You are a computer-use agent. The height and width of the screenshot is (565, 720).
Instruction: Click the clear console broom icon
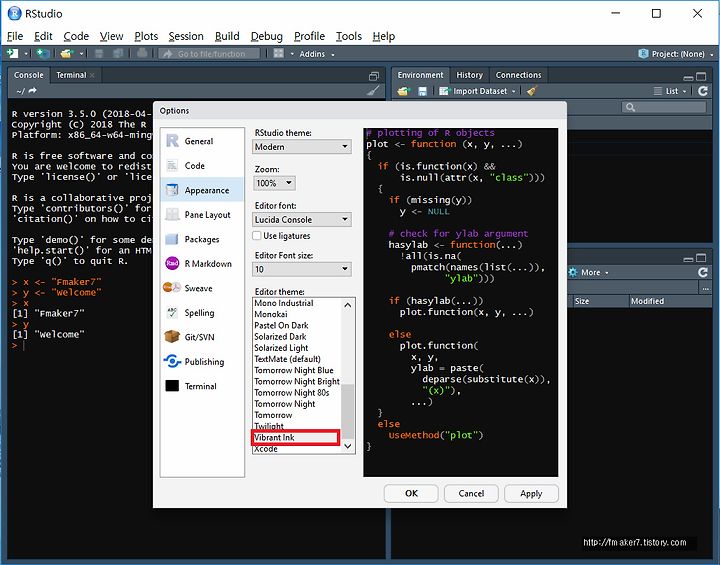coord(373,90)
